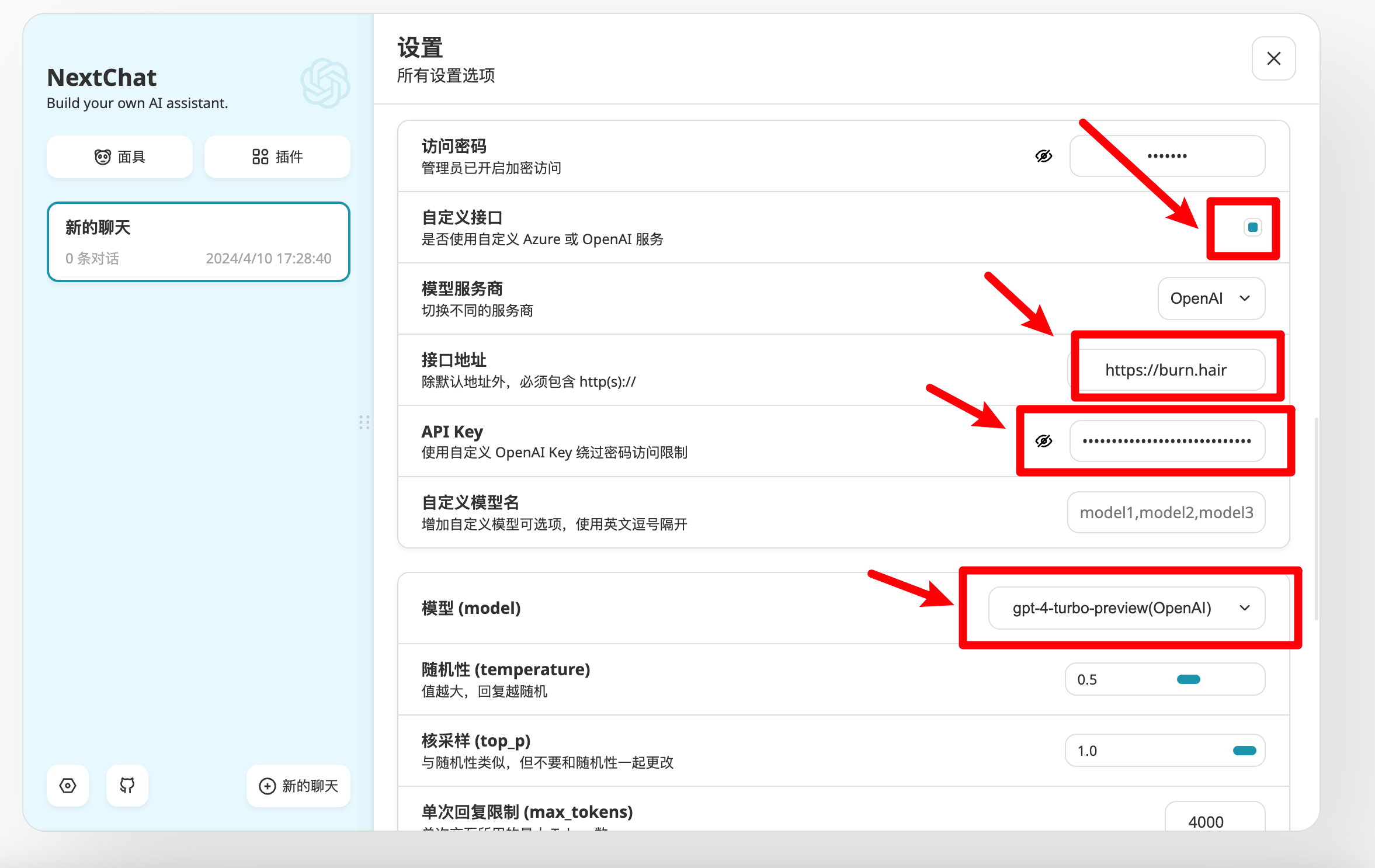Click the 访问密码 label
1375x868 pixels.
click(454, 146)
